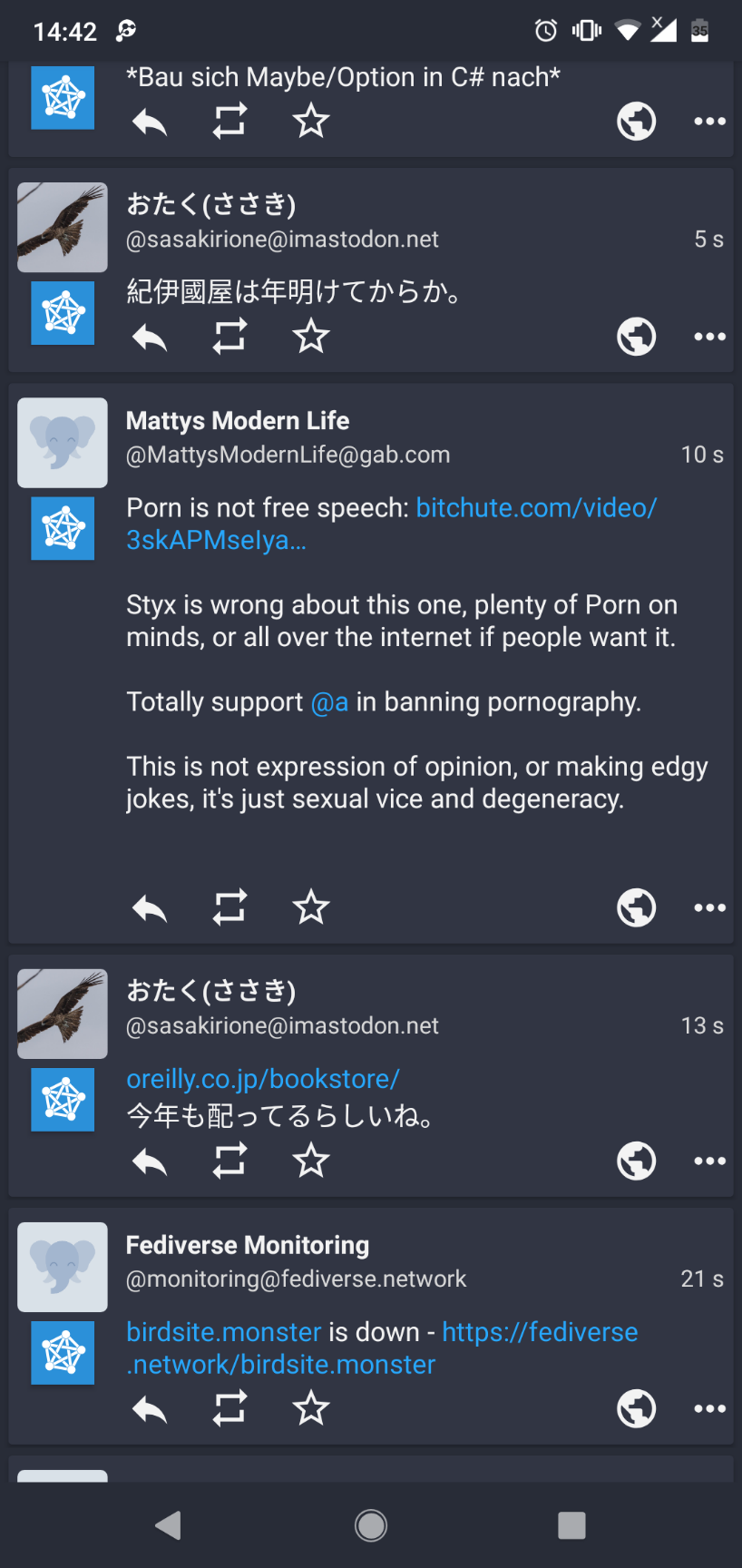Screen dimensions: 742x1568
Task: Favourite the 紀伊國屋 post
Action: 311,337
